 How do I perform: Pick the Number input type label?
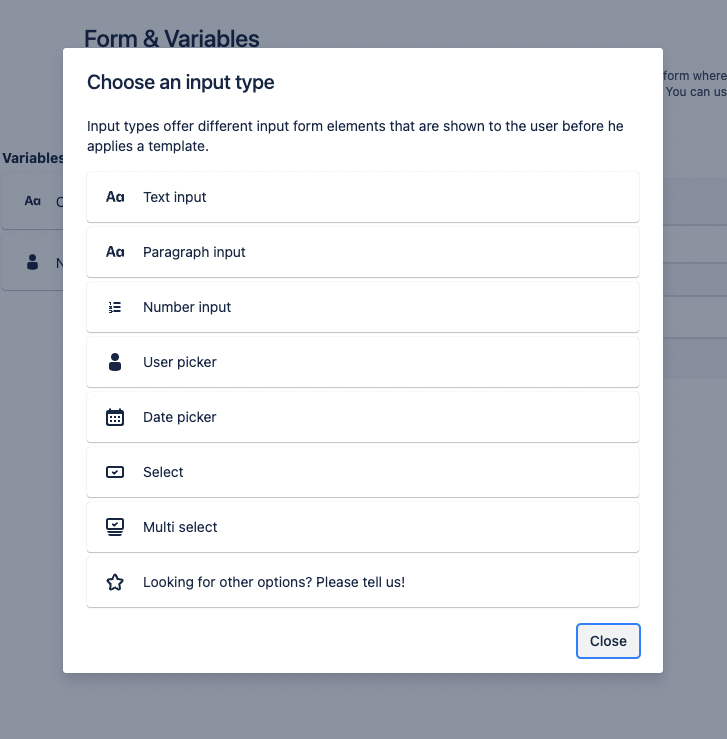coord(187,307)
